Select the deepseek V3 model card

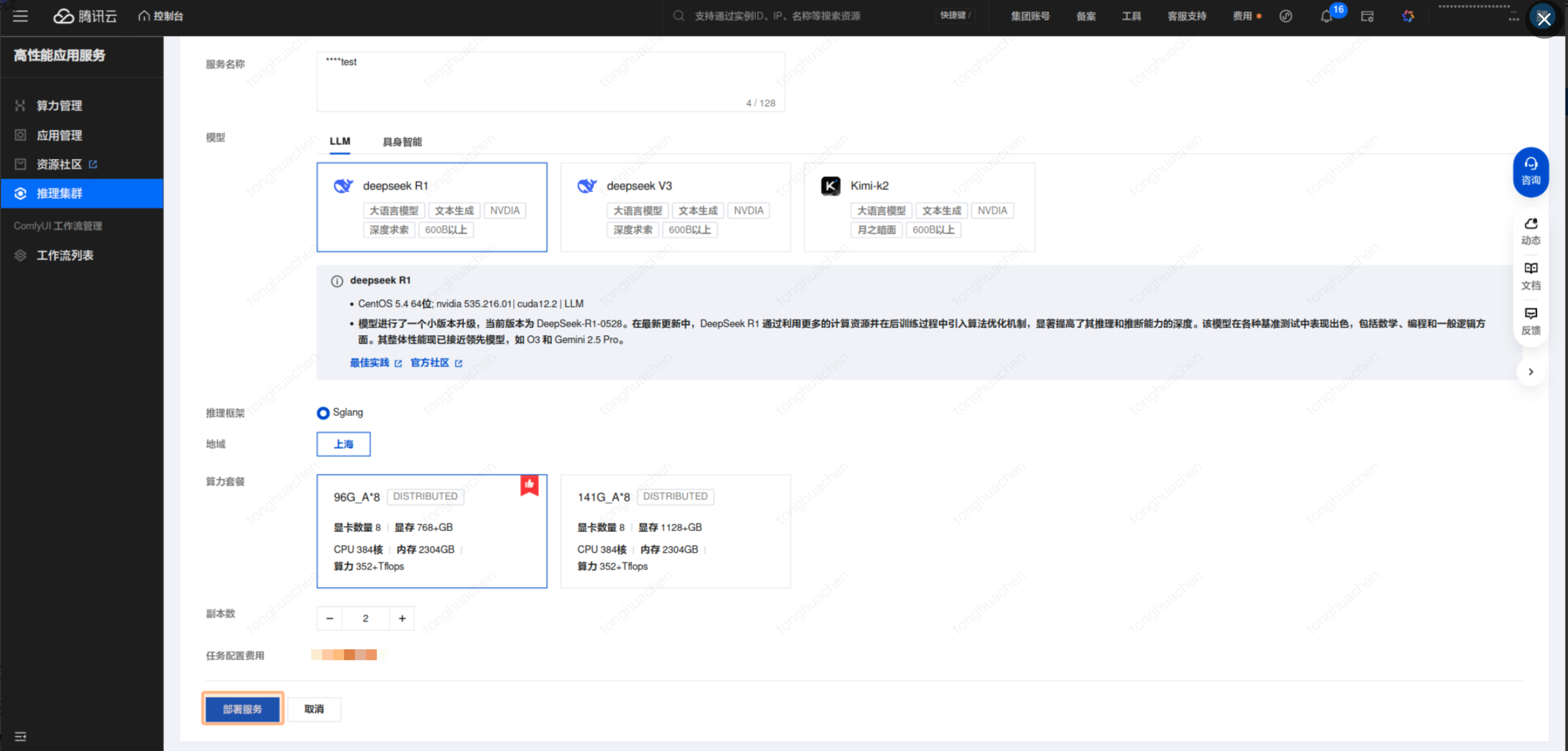(675, 206)
